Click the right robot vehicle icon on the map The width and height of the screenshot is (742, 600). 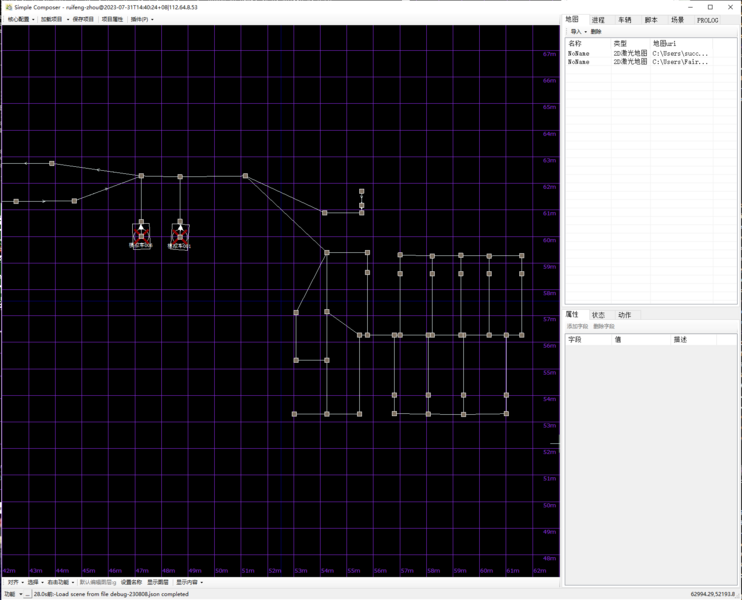(x=180, y=234)
